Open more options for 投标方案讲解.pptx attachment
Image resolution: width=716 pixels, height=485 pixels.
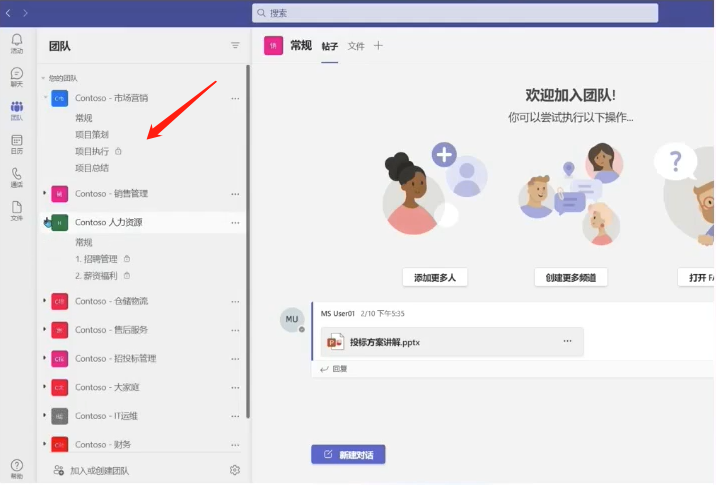(567, 341)
